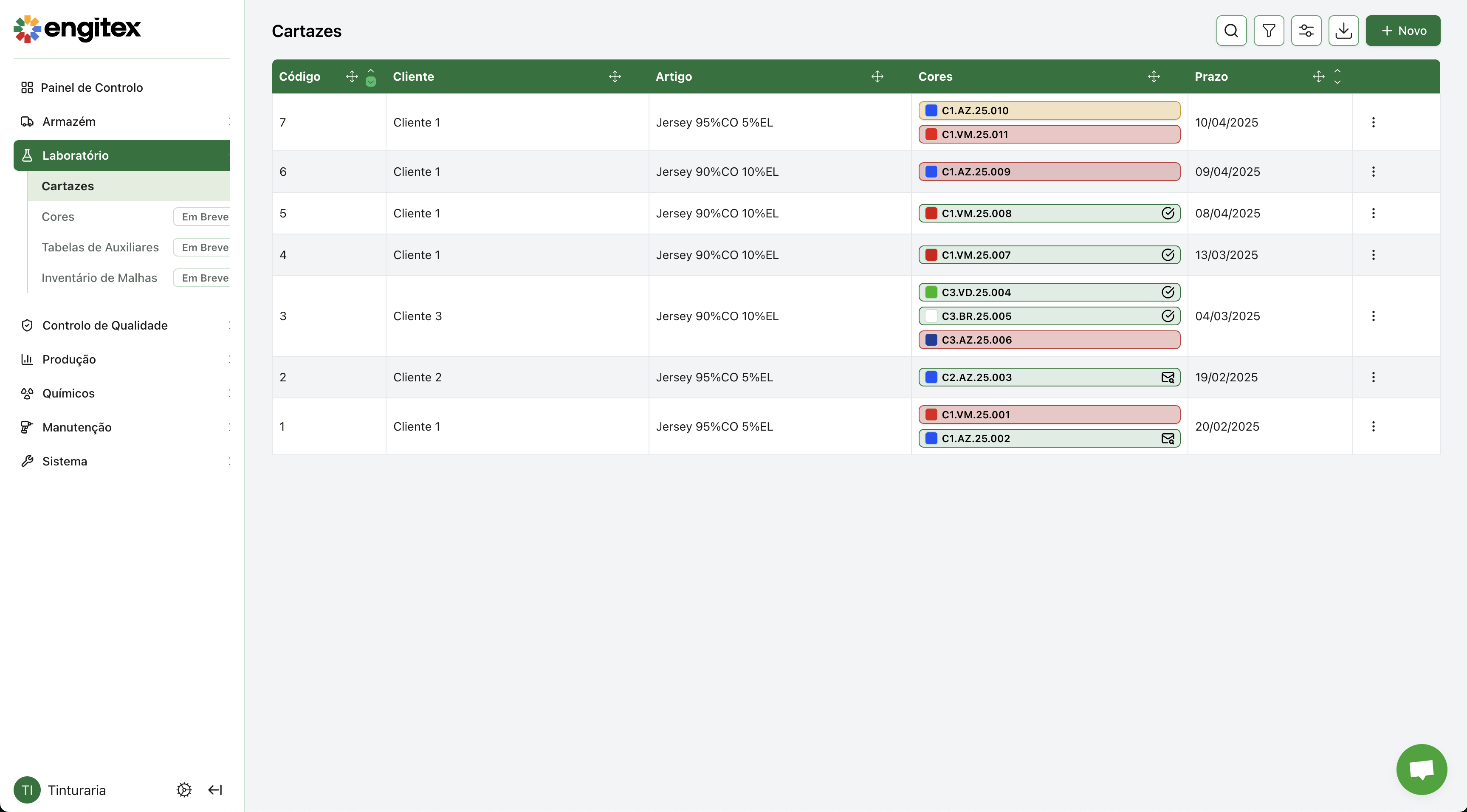
Task: Click check status on C1.VM.25.008 chip
Action: (x=1168, y=214)
